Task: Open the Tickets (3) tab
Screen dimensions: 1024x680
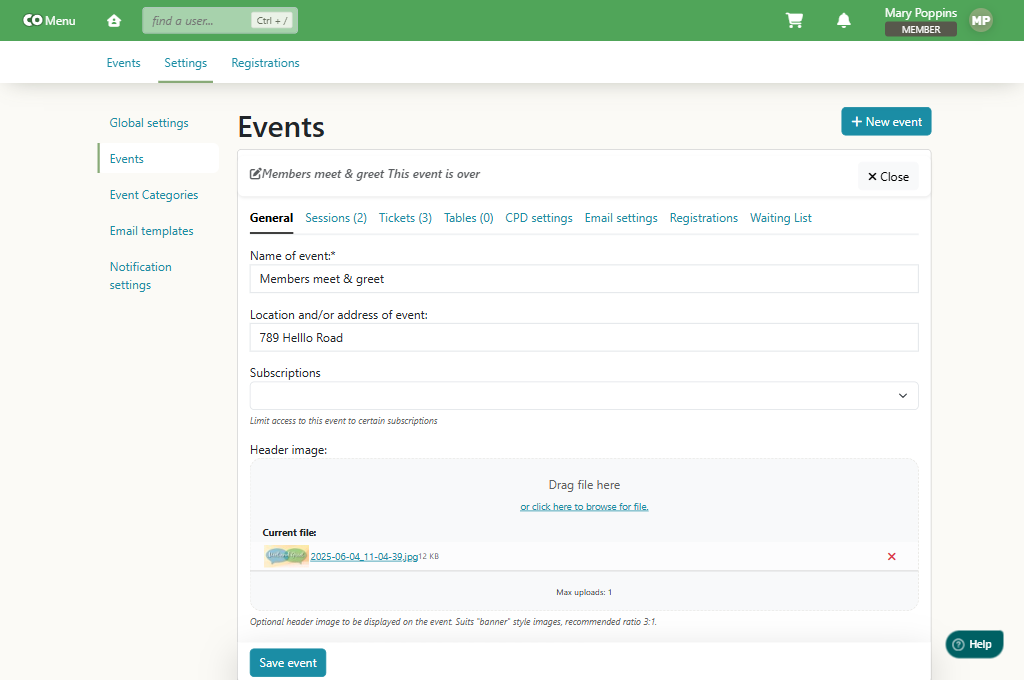Action: (x=405, y=218)
